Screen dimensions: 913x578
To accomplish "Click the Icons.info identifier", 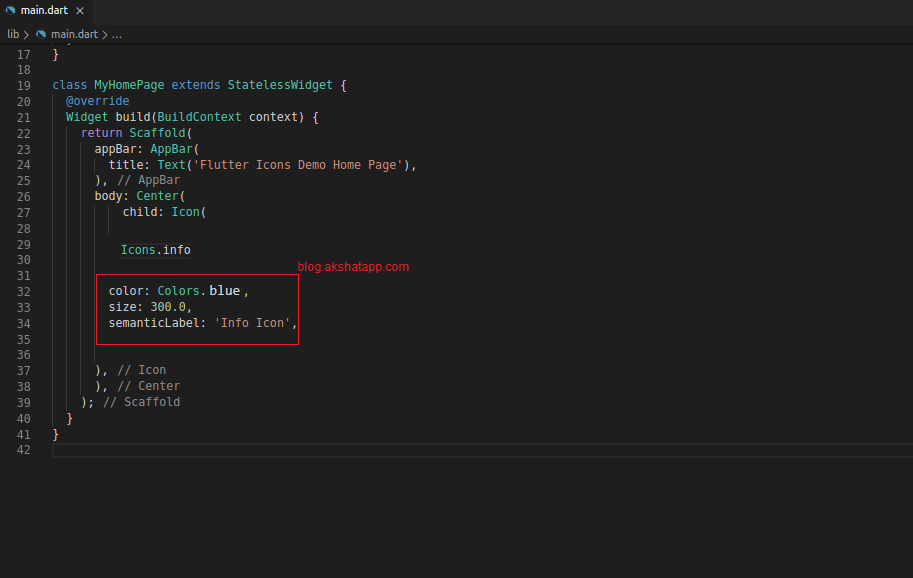I will click(155, 249).
